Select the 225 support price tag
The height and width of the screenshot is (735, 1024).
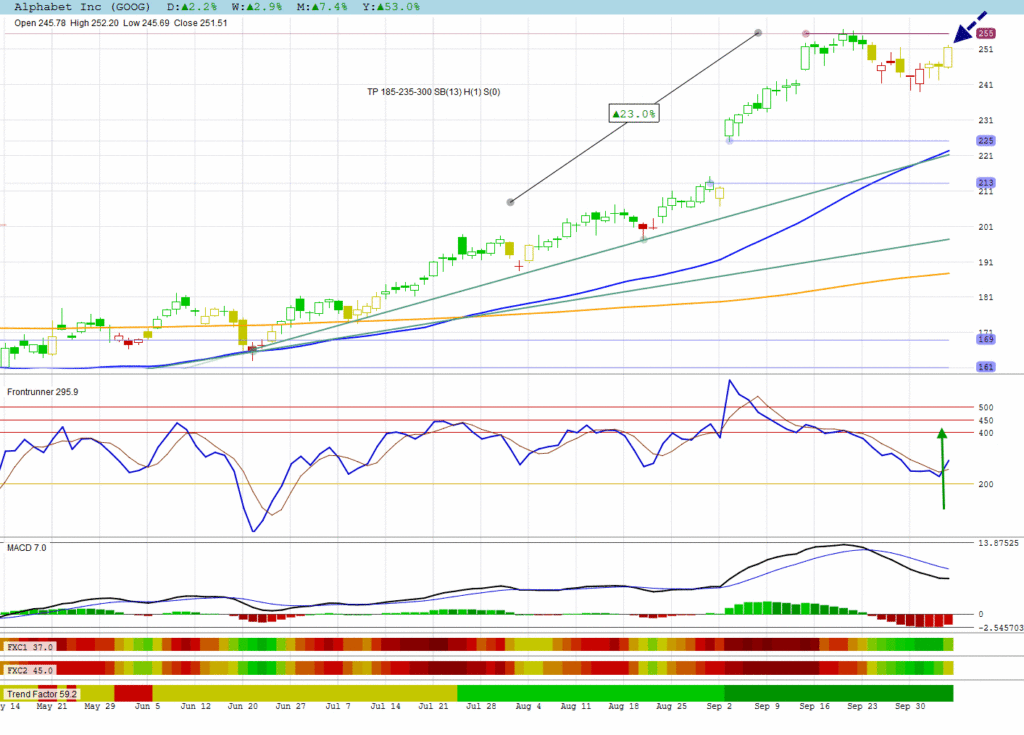[984, 141]
